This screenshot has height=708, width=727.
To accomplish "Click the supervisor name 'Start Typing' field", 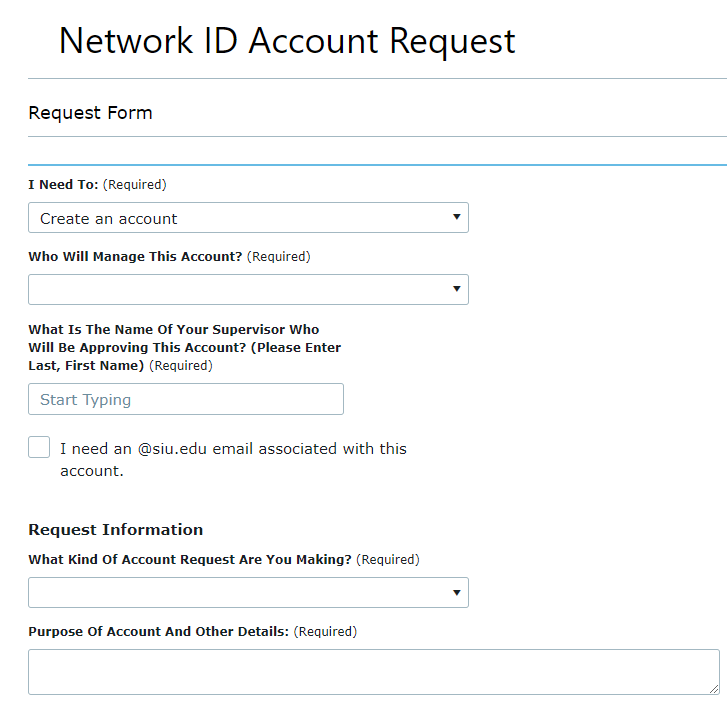I will click(x=186, y=399).
